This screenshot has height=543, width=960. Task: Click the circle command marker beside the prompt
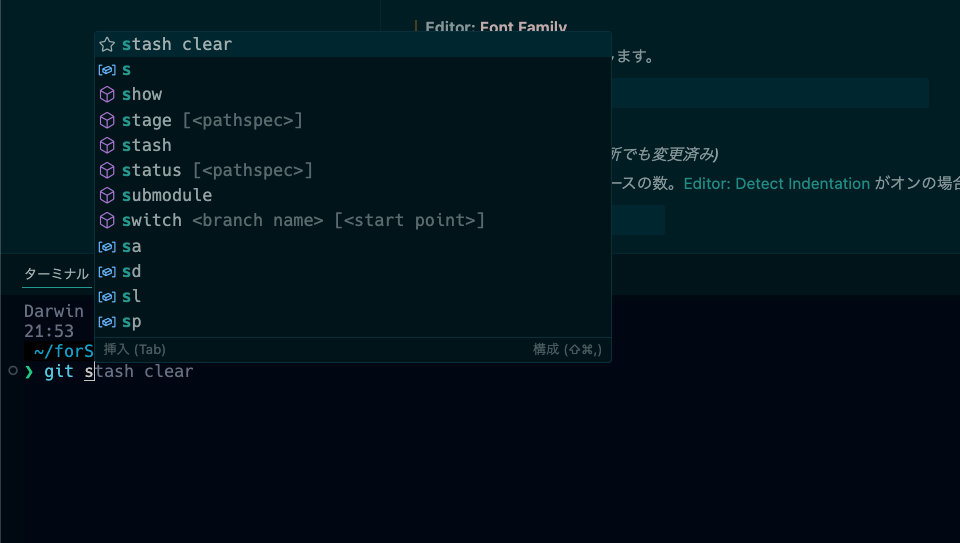[x=13, y=371]
